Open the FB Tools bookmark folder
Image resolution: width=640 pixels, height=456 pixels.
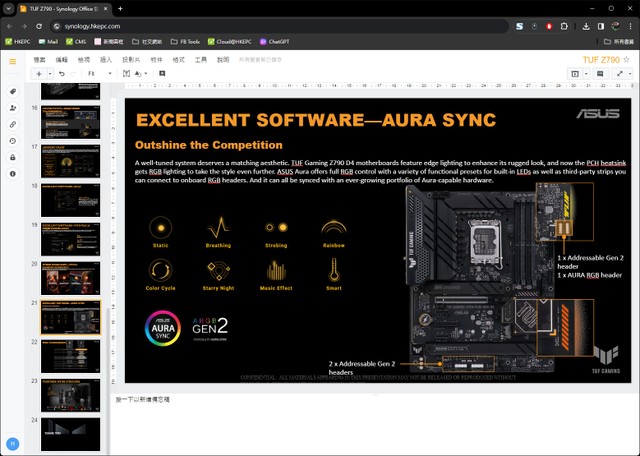coord(185,42)
